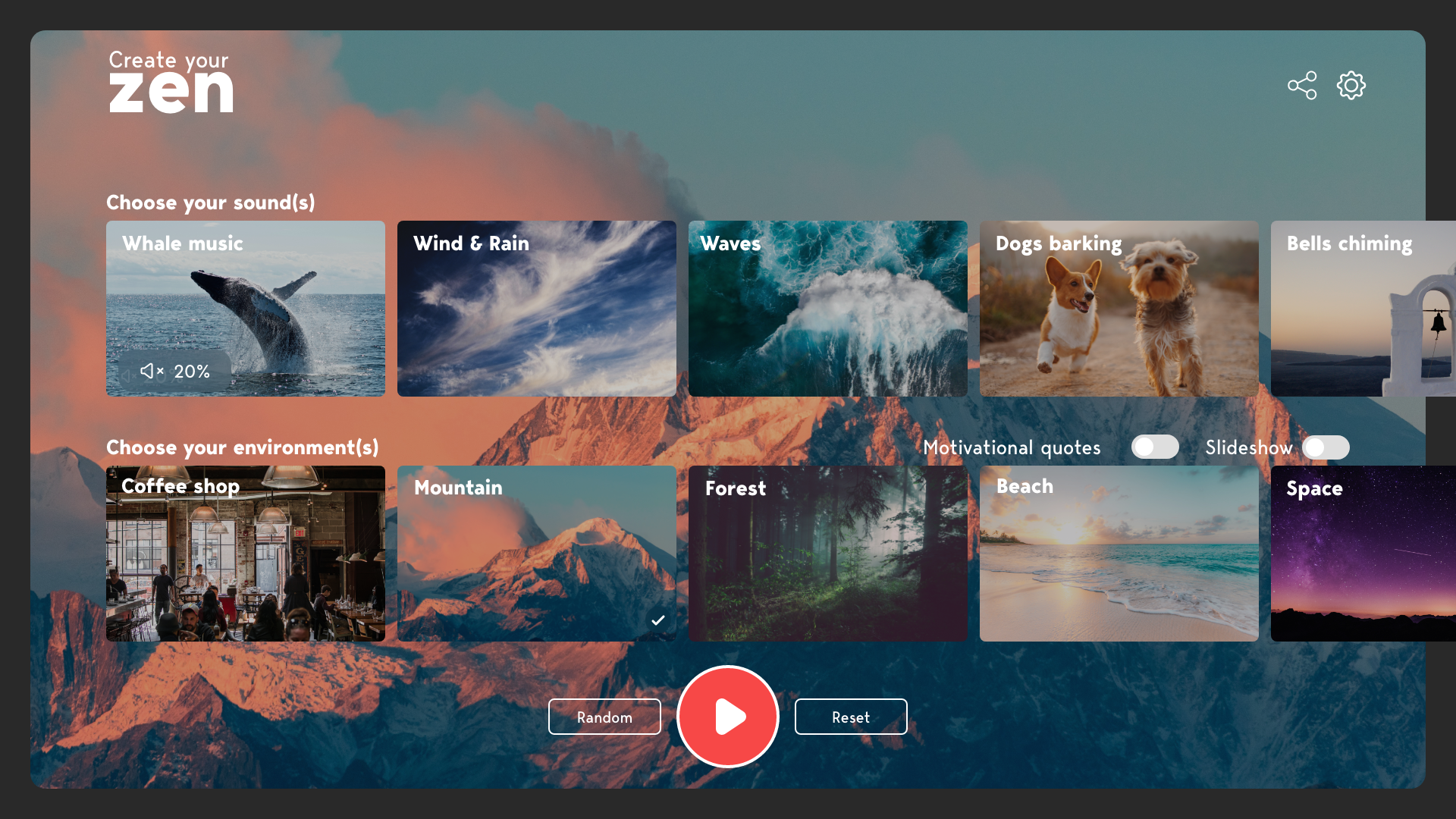The width and height of the screenshot is (1456, 819).
Task: Choose the Beach environment
Action: [1119, 554]
